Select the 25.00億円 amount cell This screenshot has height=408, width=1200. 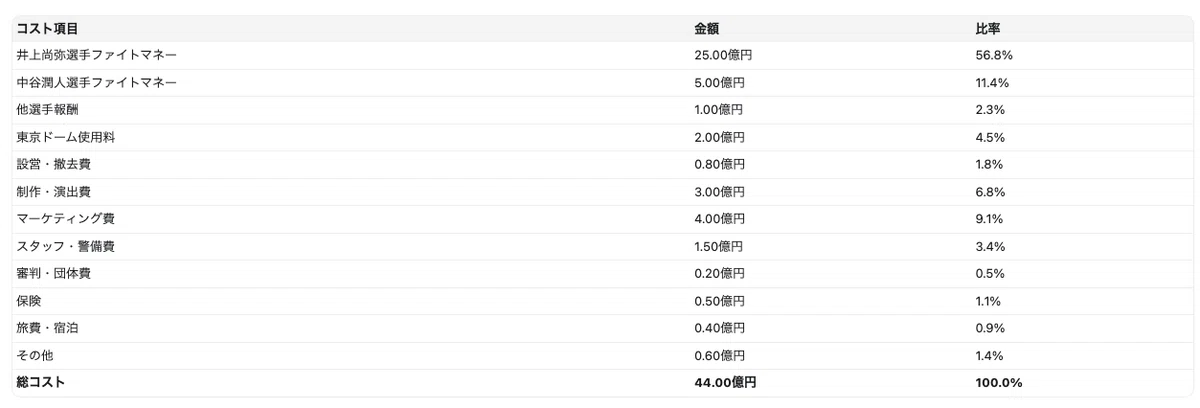pos(723,55)
